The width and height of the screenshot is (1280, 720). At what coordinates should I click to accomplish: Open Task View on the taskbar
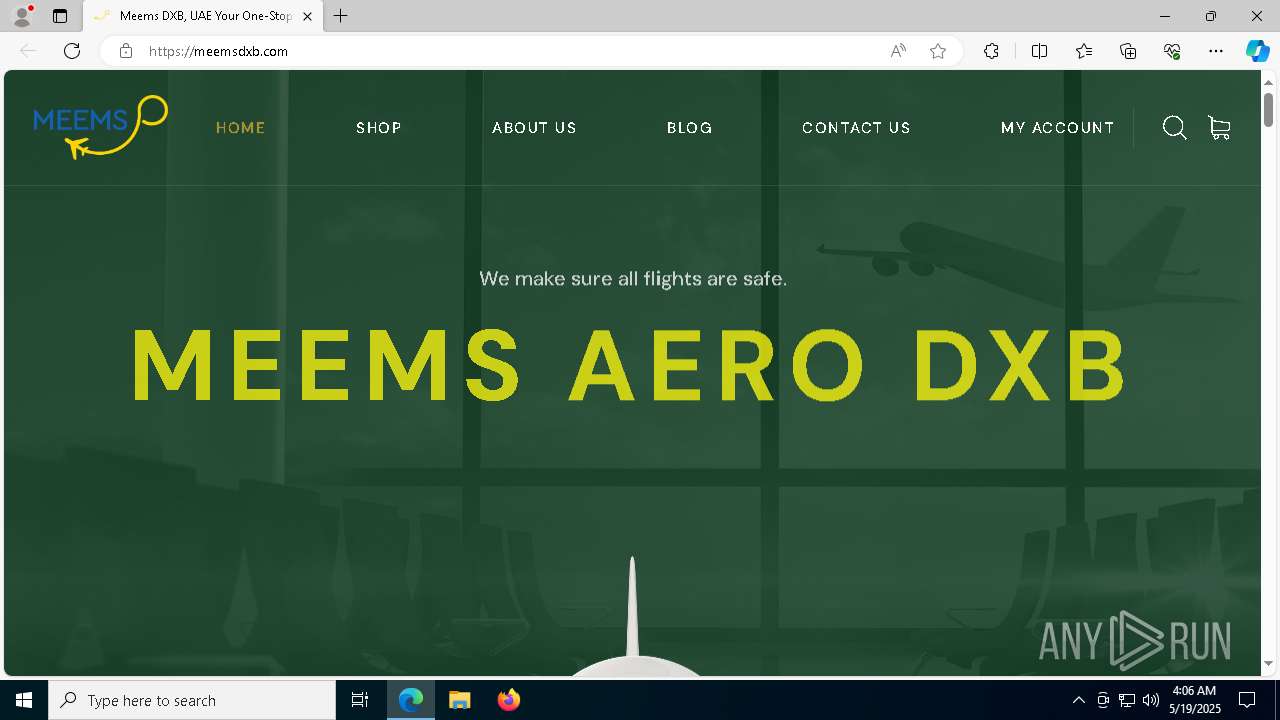tap(360, 700)
